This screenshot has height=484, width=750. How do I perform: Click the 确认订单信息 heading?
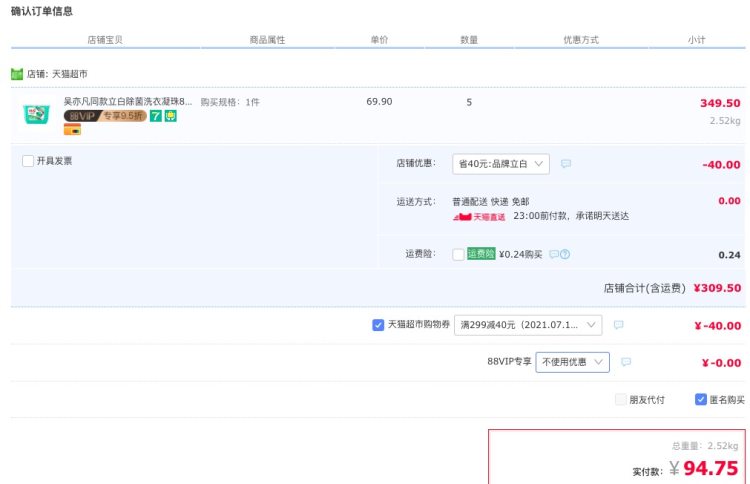pyautogui.click(x=42, y=11)
